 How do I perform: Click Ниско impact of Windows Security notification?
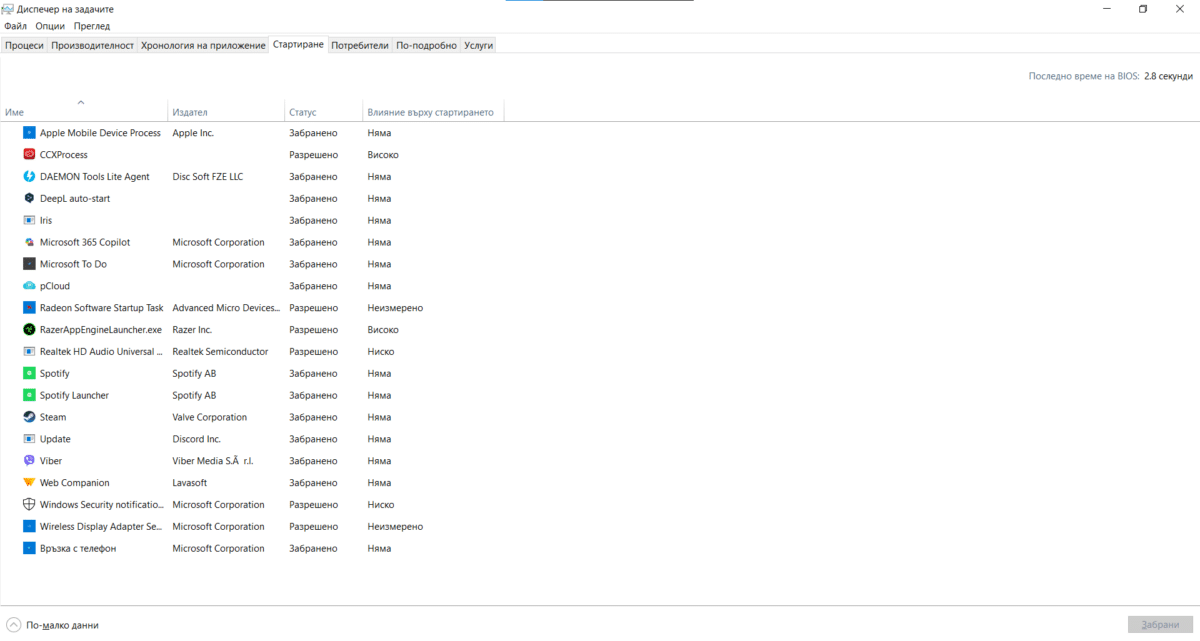pos(381,505)
